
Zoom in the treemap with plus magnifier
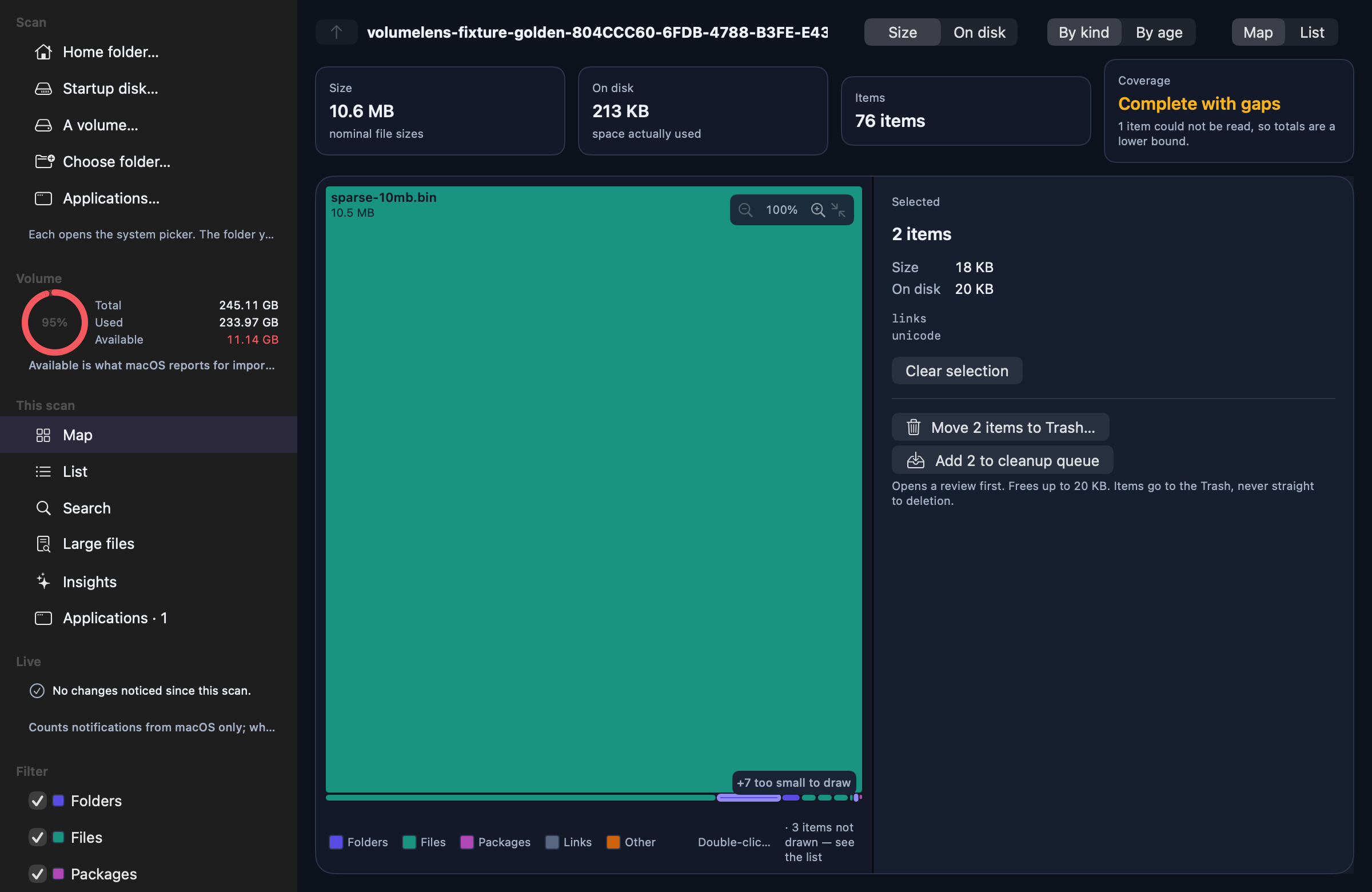coord(818,210)
